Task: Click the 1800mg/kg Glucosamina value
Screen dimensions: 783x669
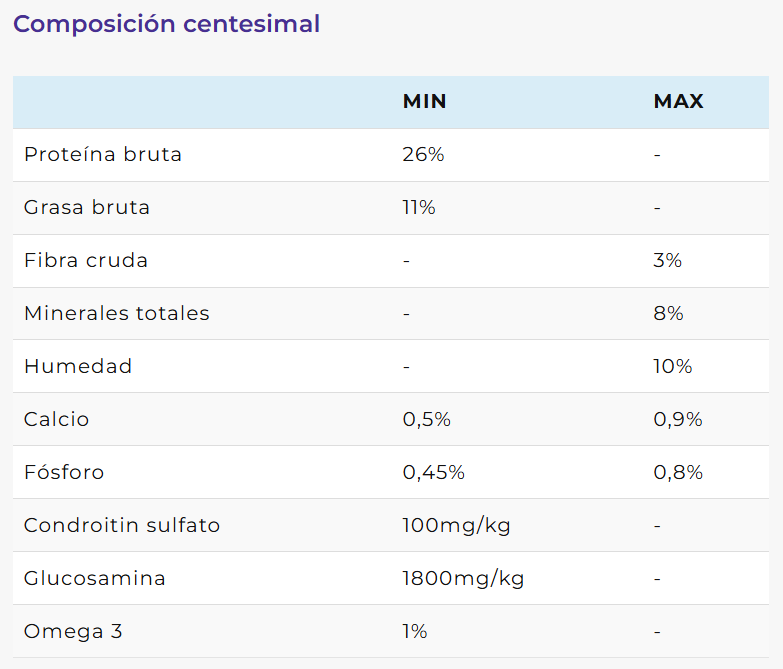Action: coord(463,579)
